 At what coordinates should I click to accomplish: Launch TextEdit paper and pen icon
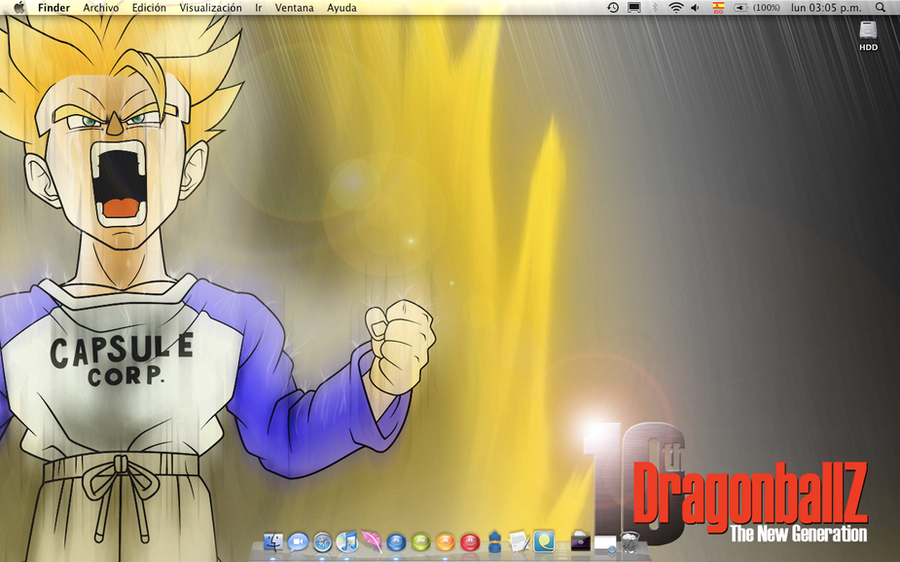point(519,541)
